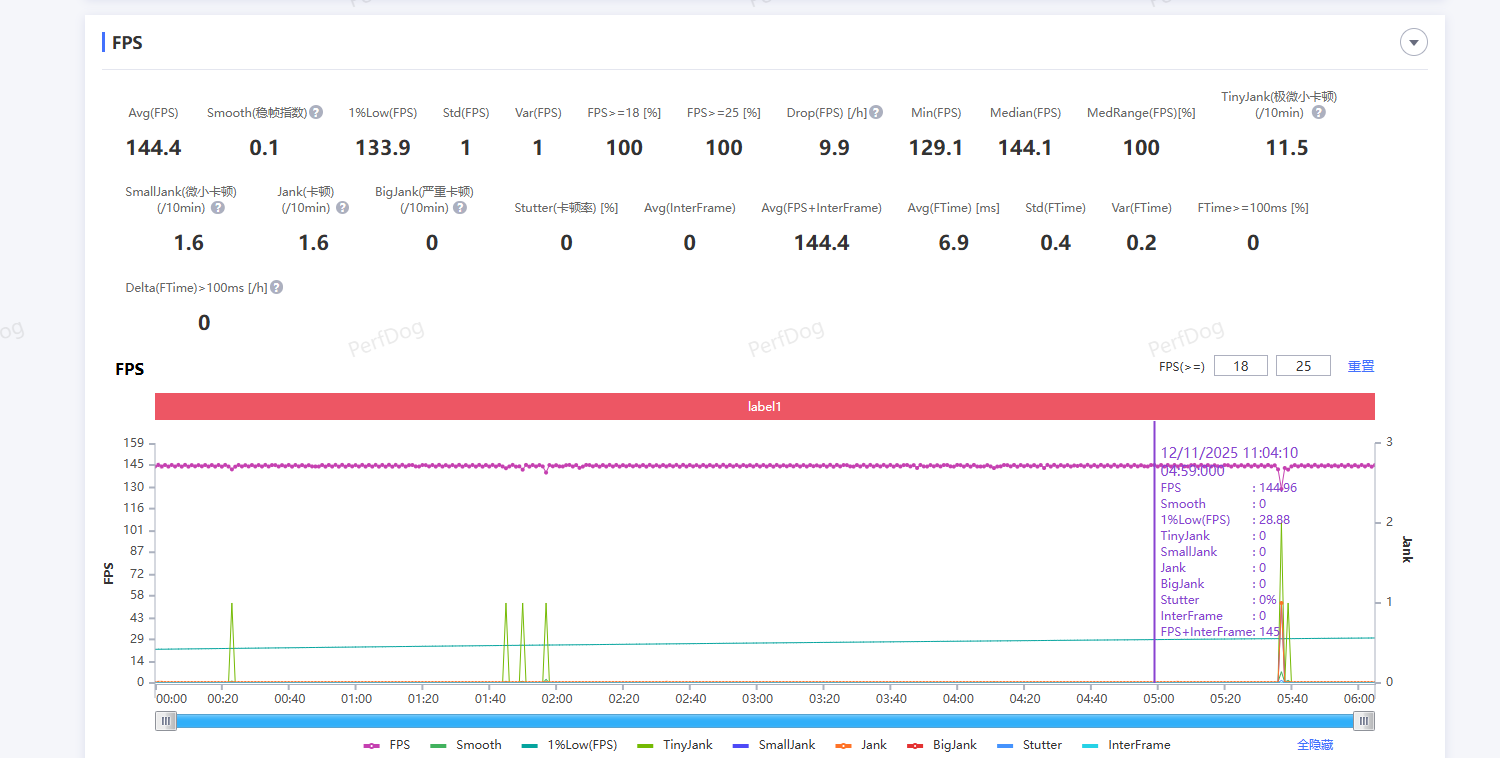Viewport: 1500px width, 758px height.
Task: Toggle the InterFrame series in the legend
Action: [1126, 745]
